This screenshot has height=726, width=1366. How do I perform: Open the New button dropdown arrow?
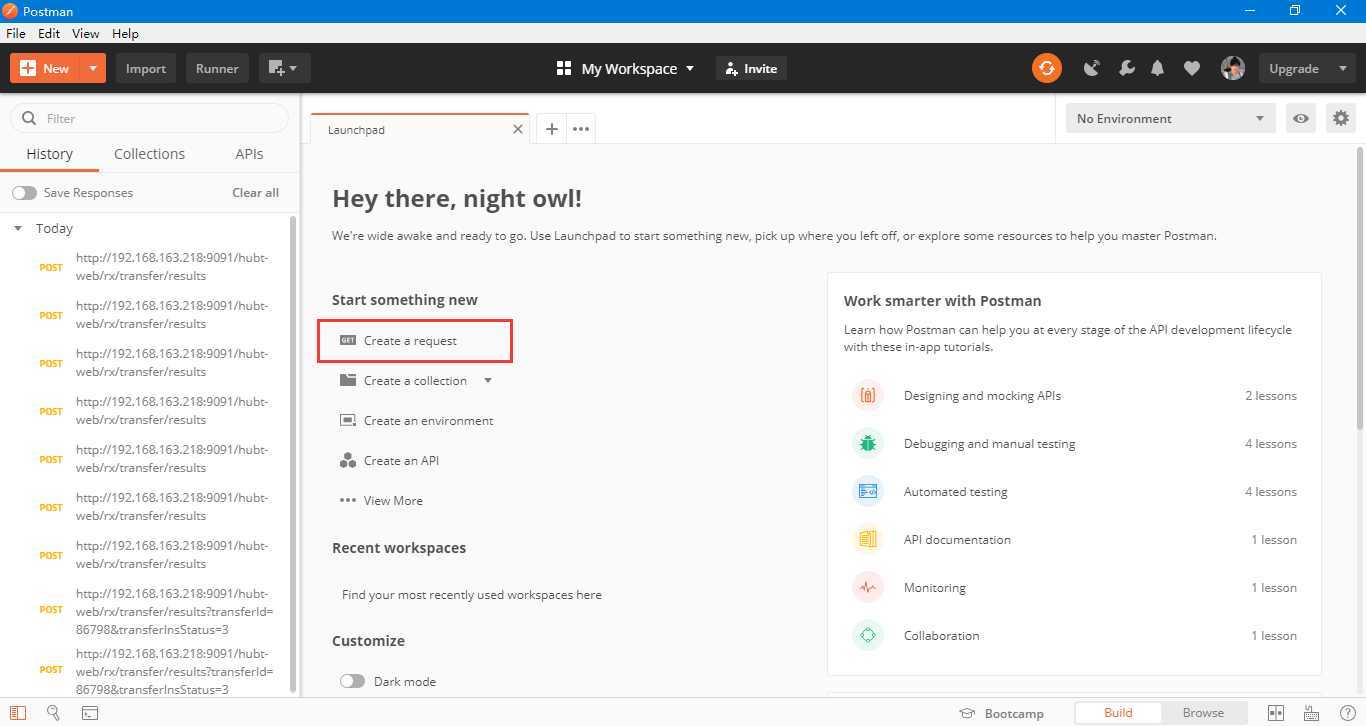pyautogui.click(x=92, y=68)
